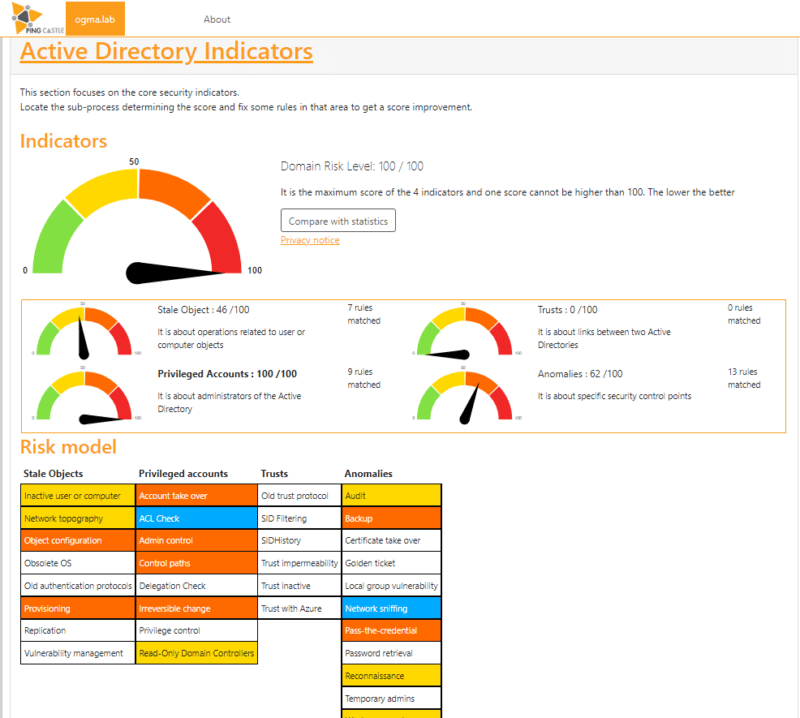
Task: Select the Network sniffing risk cell
Action: [391, 608]
